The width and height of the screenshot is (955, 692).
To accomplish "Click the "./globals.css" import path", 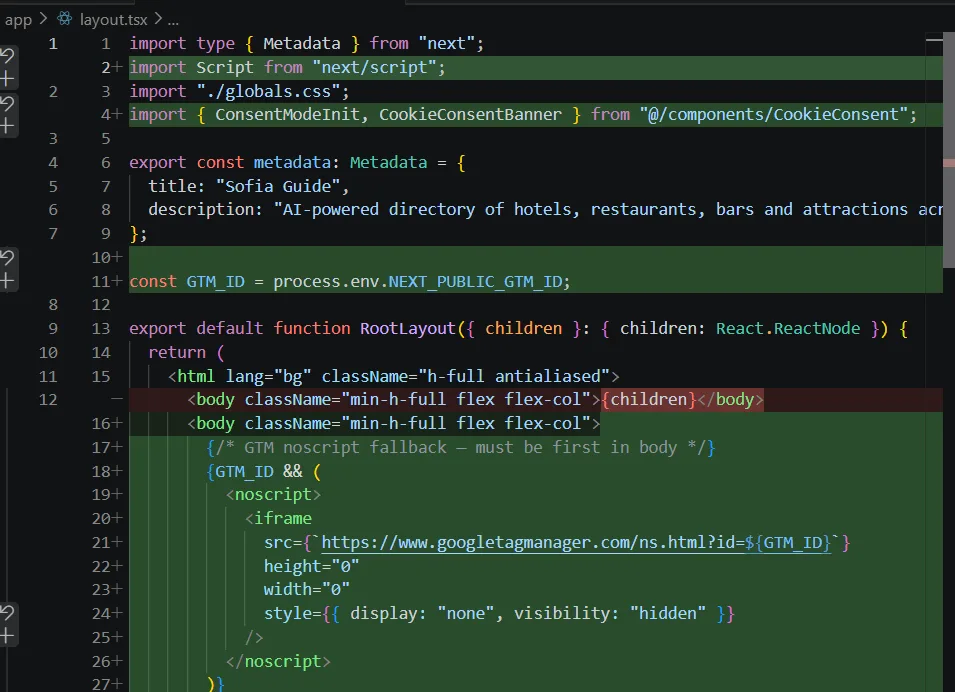I will pyautogui.click(x=268, y=91).
